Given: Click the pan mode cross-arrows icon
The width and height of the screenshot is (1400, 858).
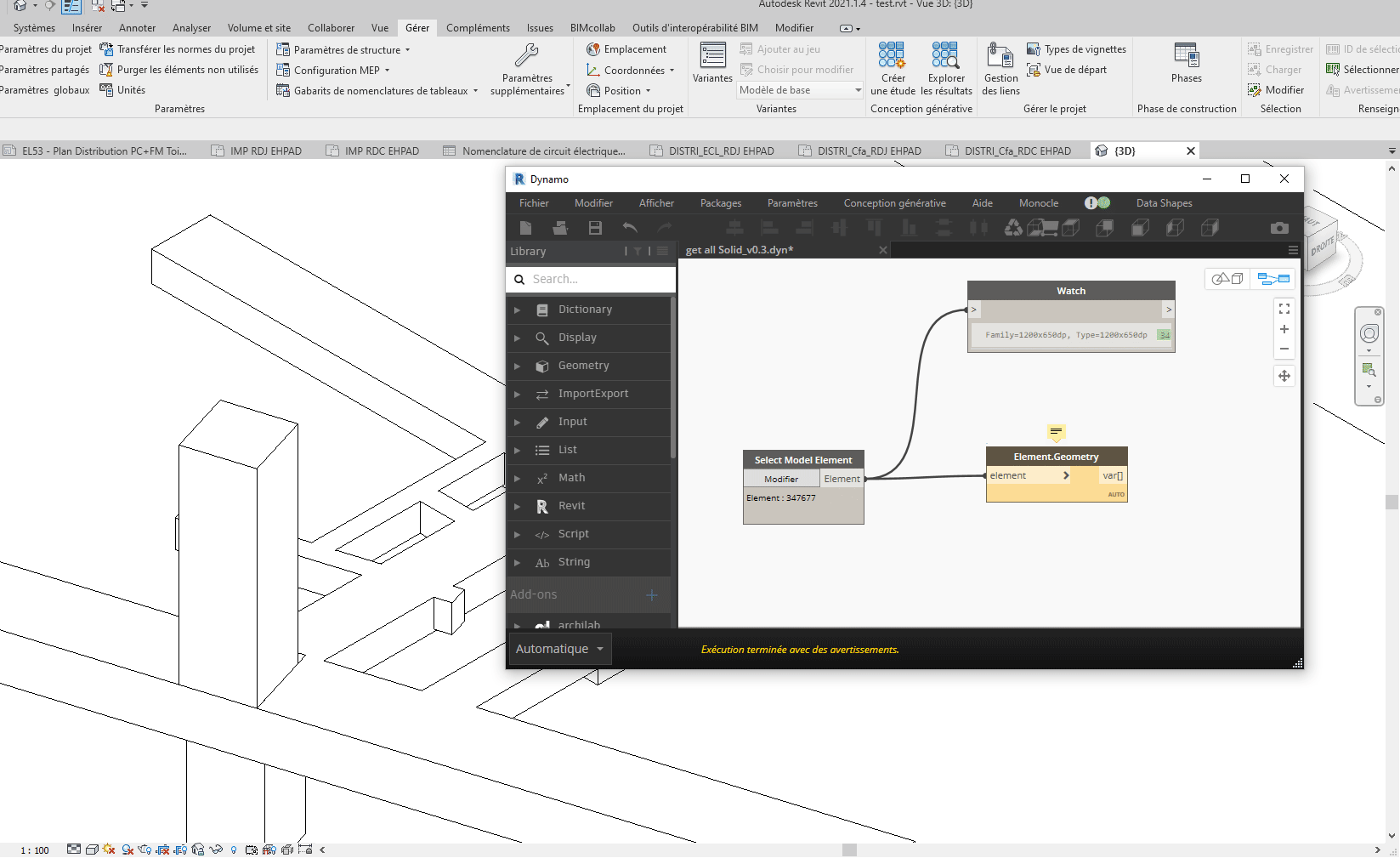Looking at the screenshot, I should pos(1284,376).
